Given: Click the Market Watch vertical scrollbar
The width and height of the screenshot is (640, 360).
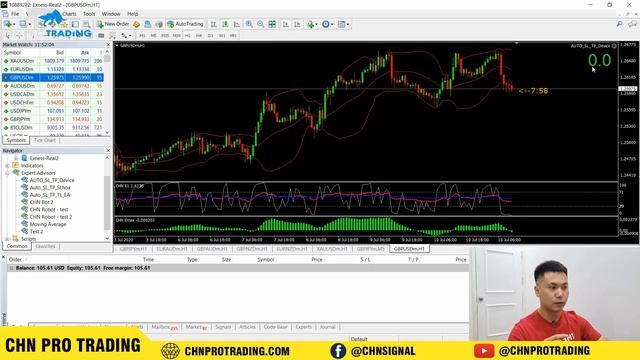Looking at the screenshot, I should 107,92.
